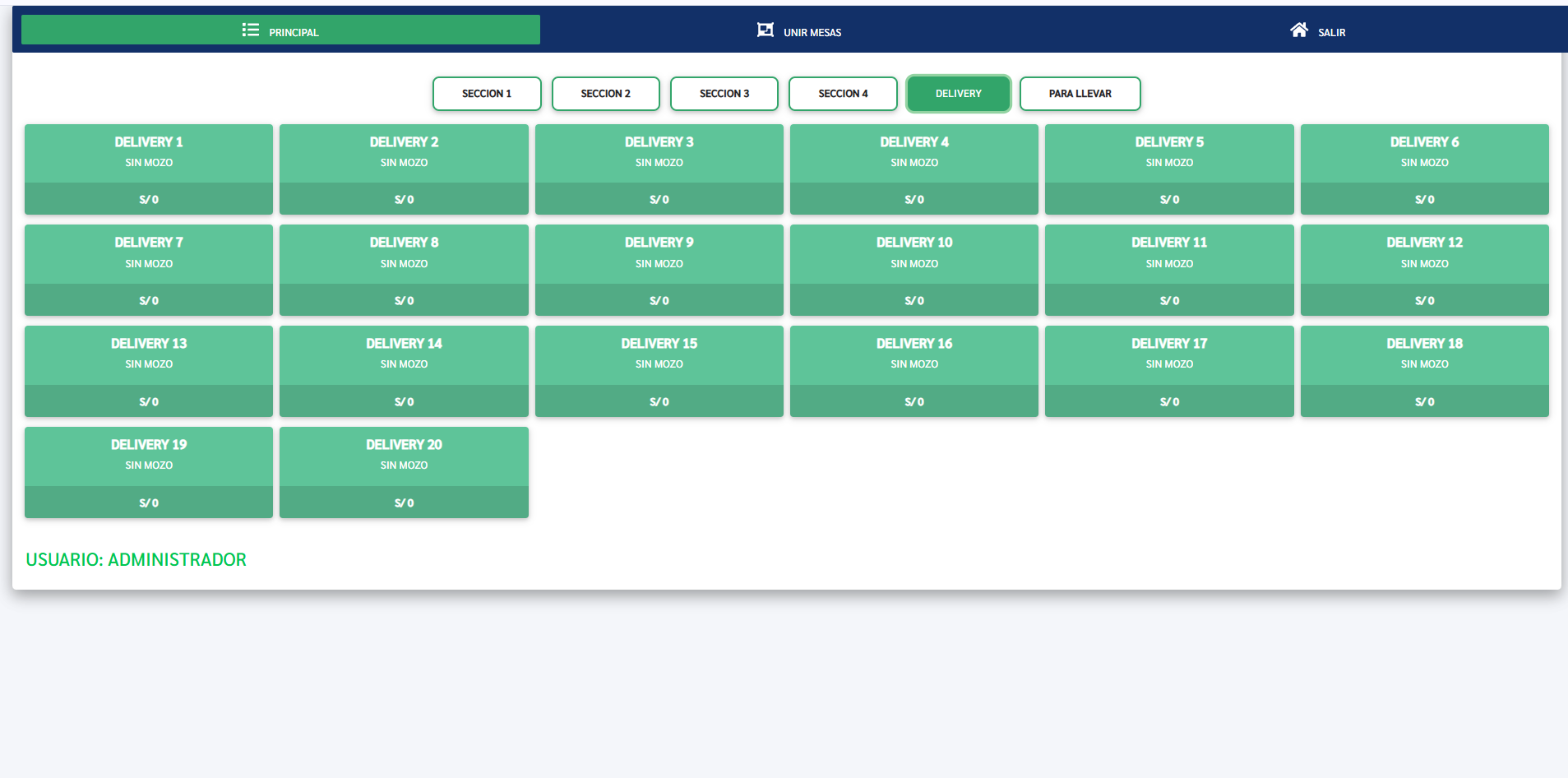Switch to the PARA LLEVAR tab
Screen dimensions: 1568x778
point(1080,94)
